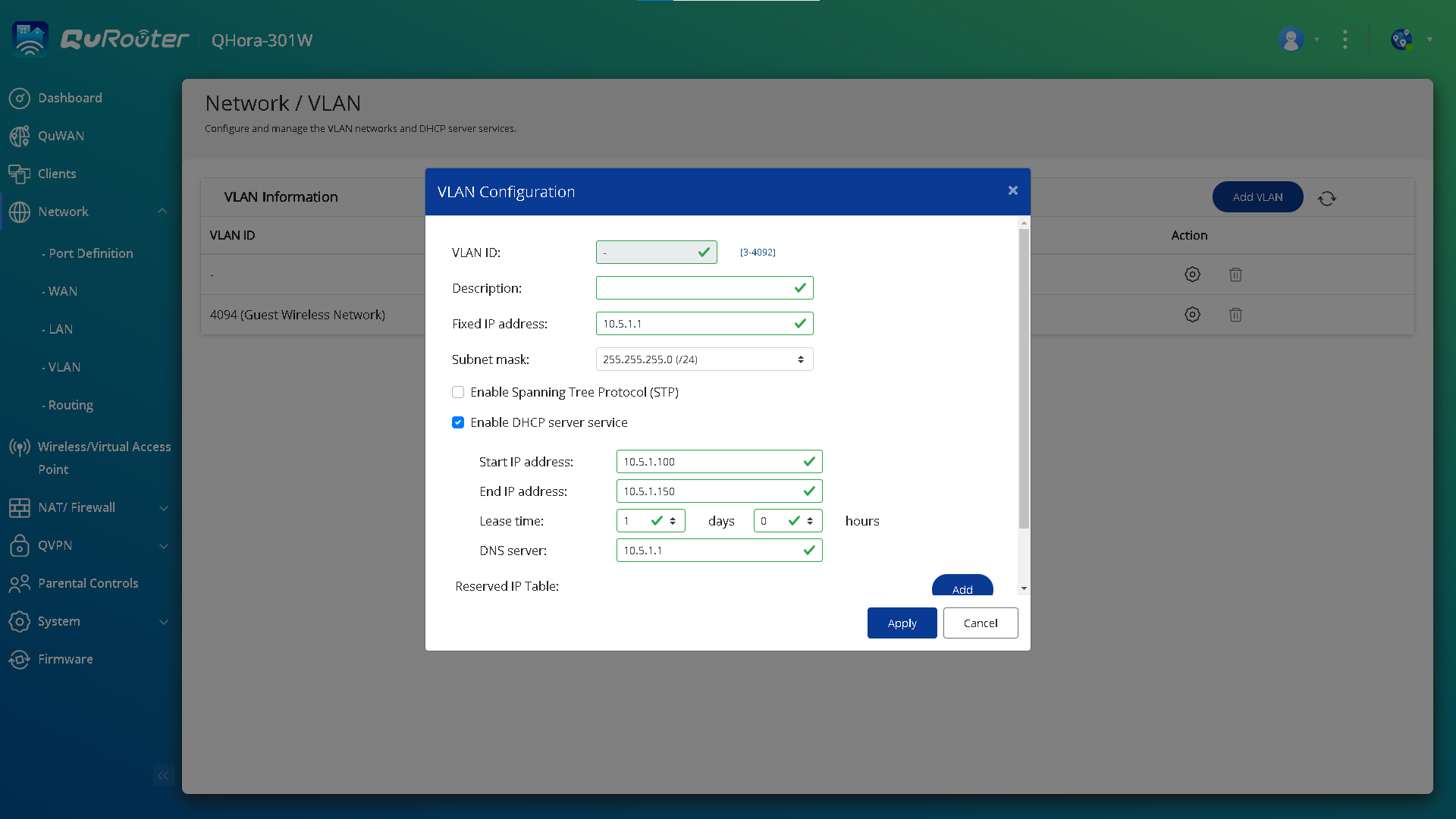The image size is (1456, 819).
Task: Expand the NAT/ Firewall sidebar section
Action: coord(163,507)
